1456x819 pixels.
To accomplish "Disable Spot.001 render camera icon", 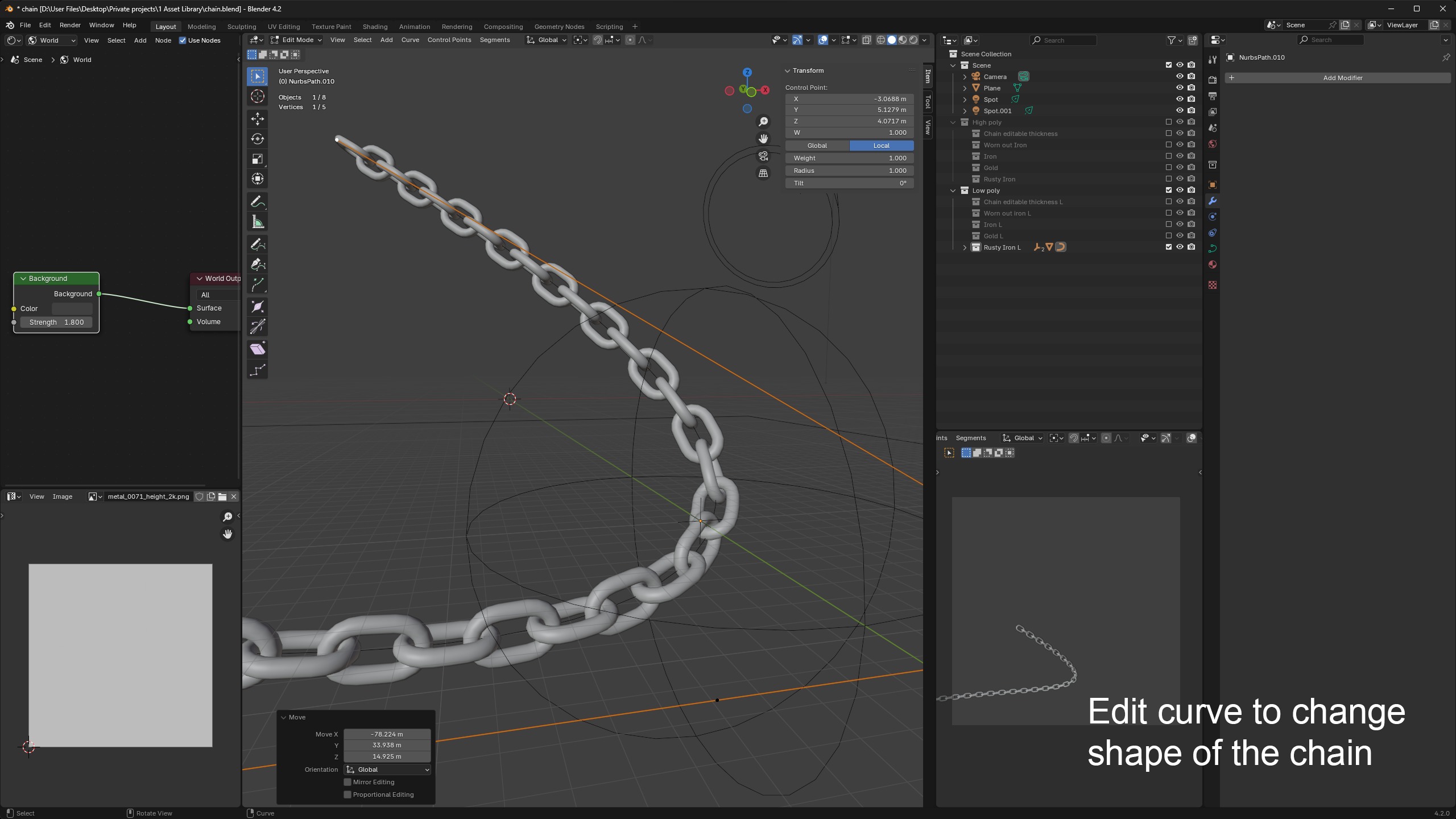I will click(x=1192, y=110).
